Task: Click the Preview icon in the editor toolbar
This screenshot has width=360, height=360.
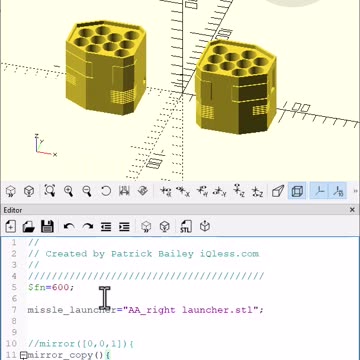Action: coord(146,227)
